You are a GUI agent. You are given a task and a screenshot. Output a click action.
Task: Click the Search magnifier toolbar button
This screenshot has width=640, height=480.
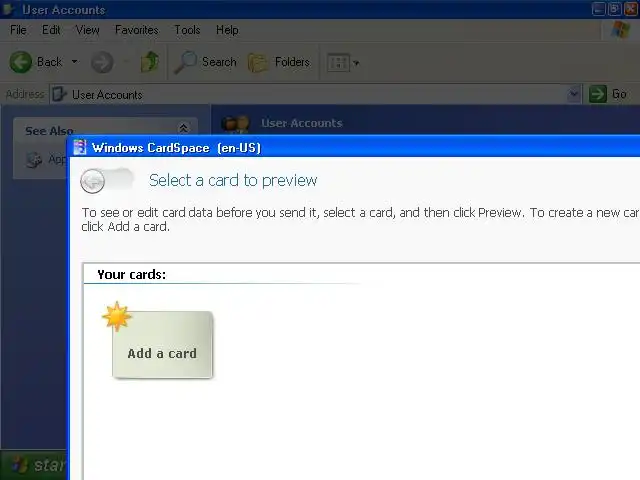point(205,62)
